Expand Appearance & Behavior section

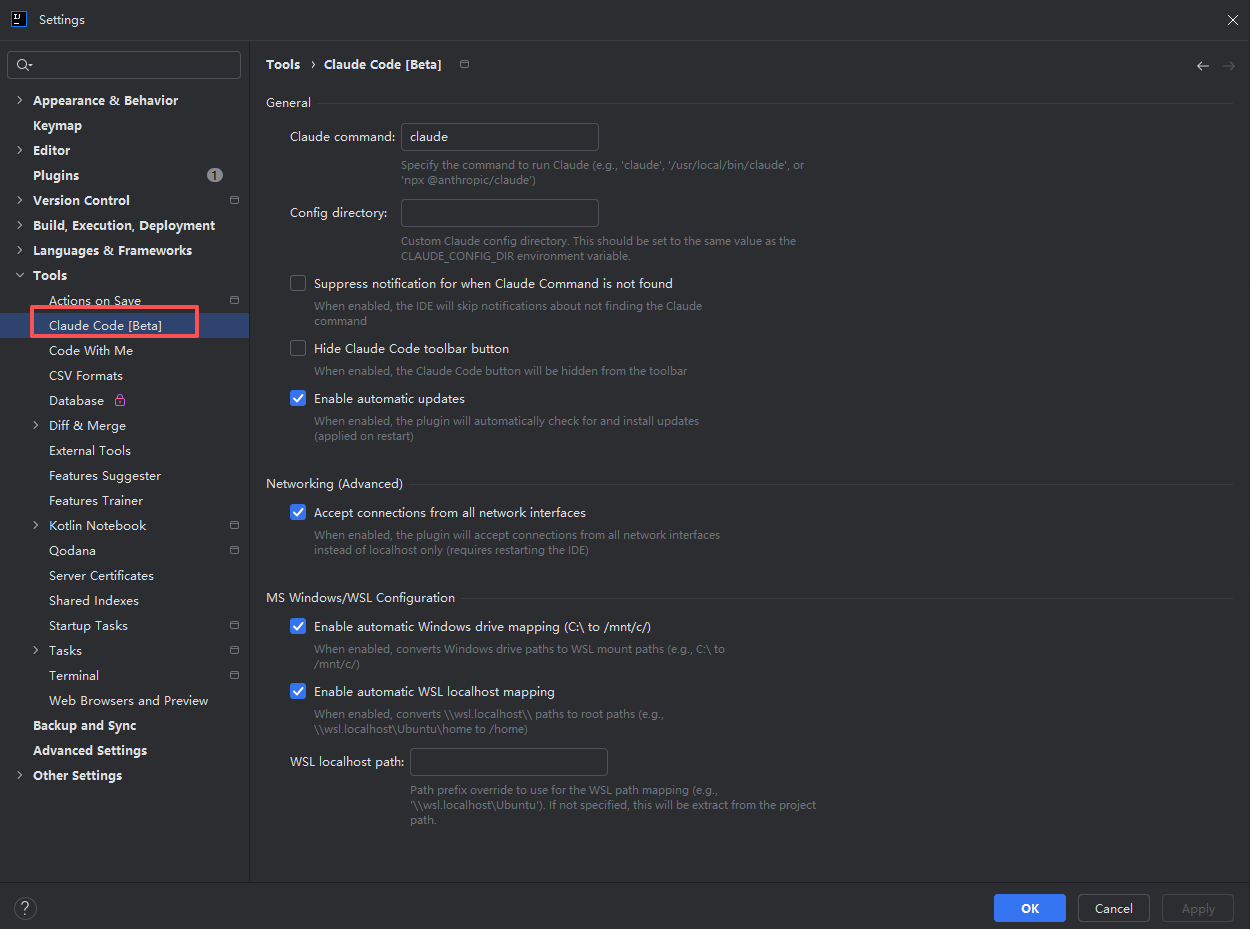(20, 100)
